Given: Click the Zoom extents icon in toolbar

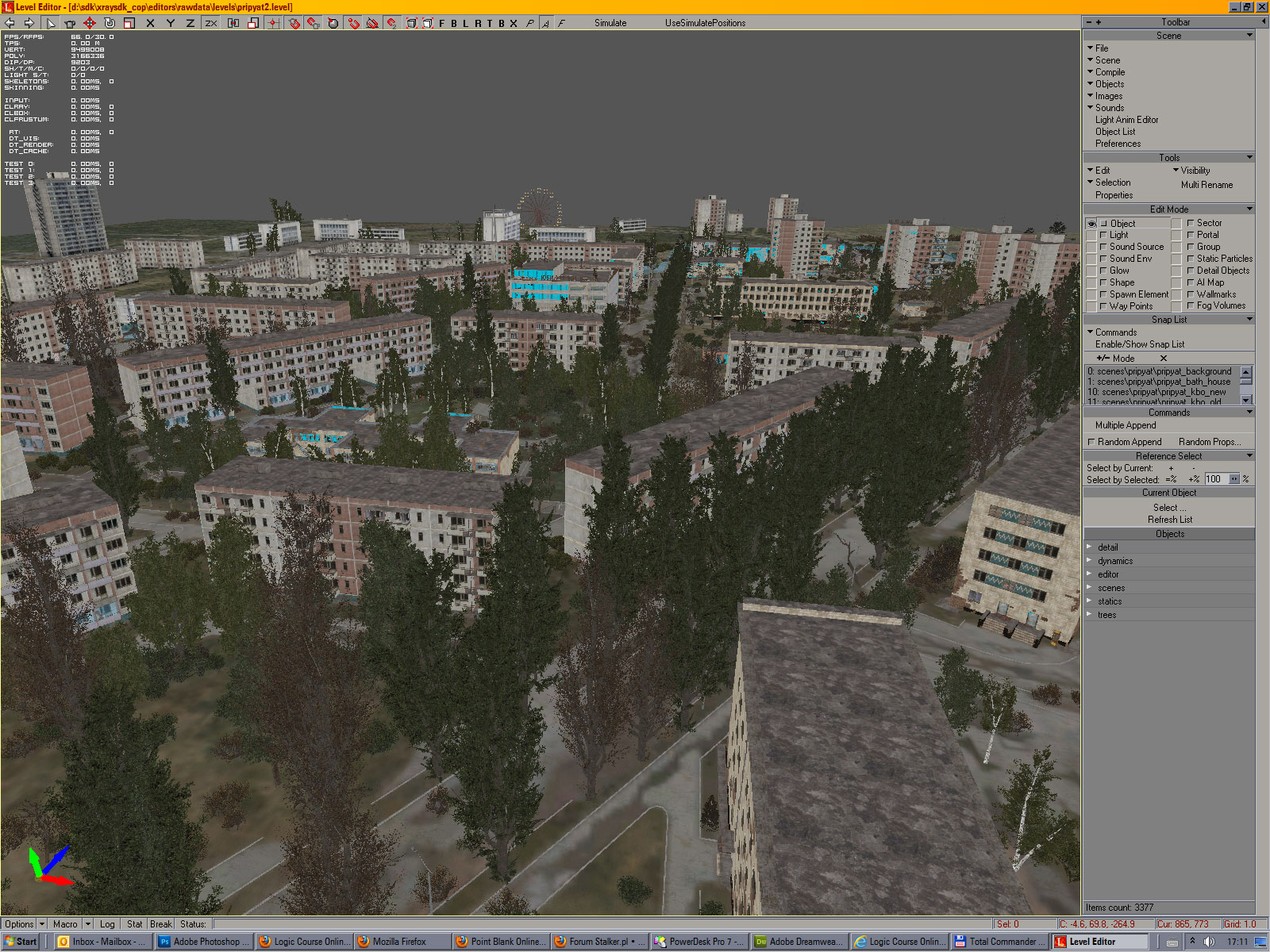Looking at the screenshot, I should tap(411, 23).
